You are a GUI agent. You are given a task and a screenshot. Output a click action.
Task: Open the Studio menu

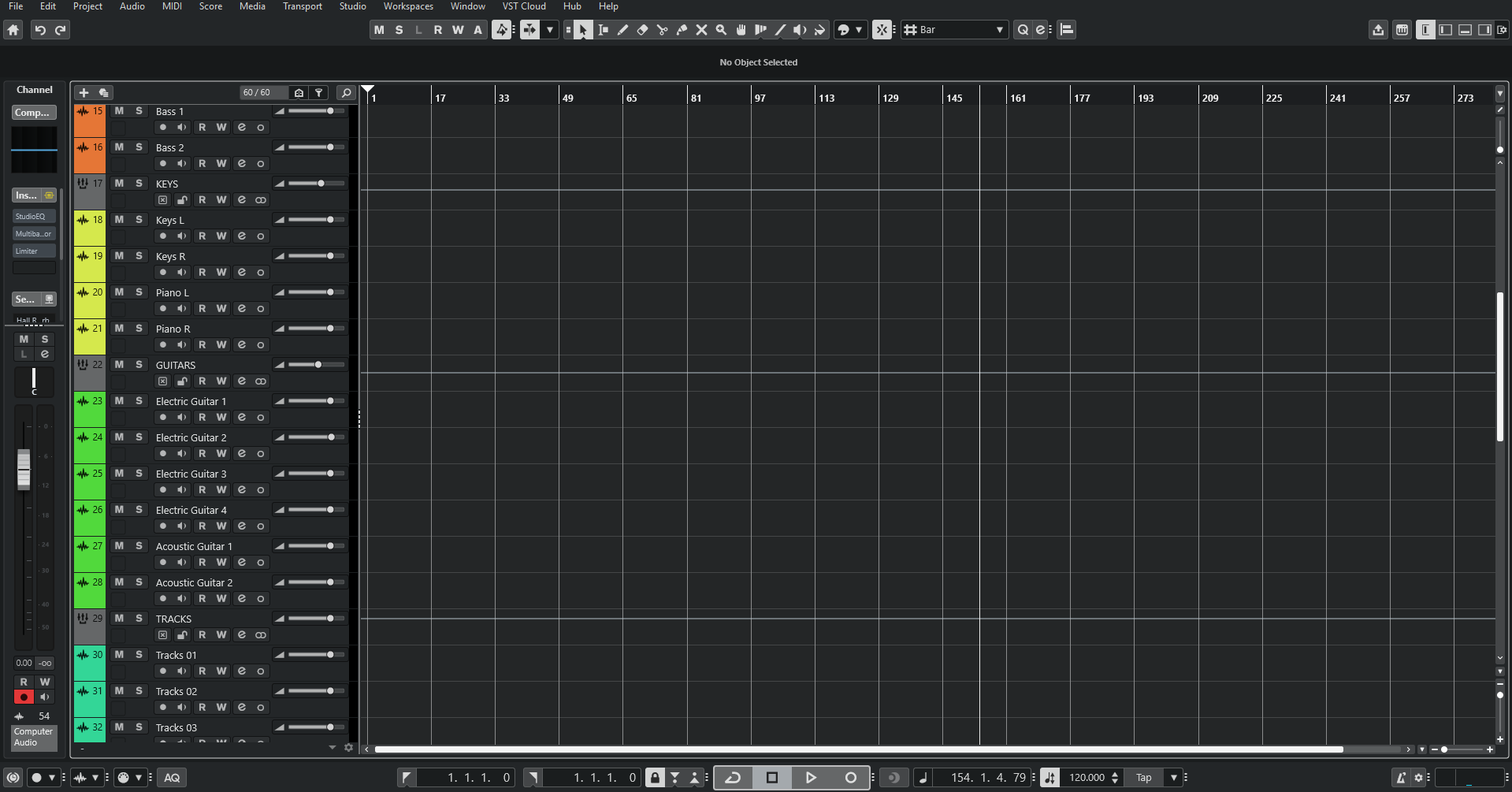pyautogui.click(x=352, y=6)
